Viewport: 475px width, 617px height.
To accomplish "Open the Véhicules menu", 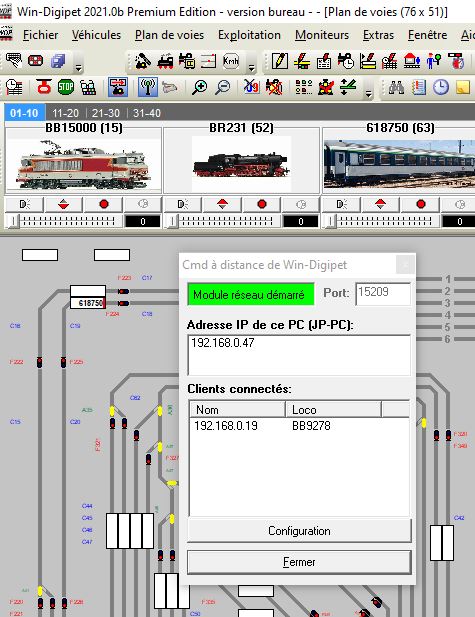I will [96, 35].
